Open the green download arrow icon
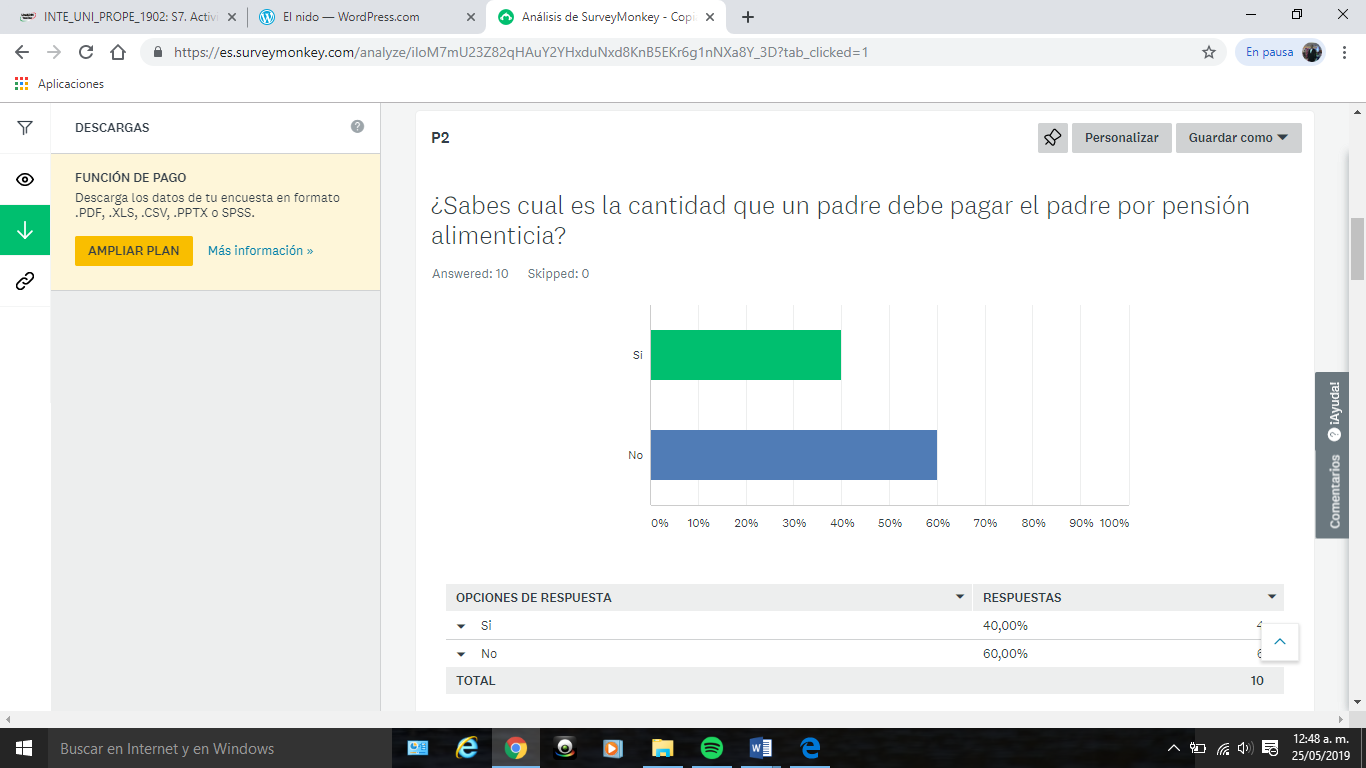1366x768 pixels. 25,230
